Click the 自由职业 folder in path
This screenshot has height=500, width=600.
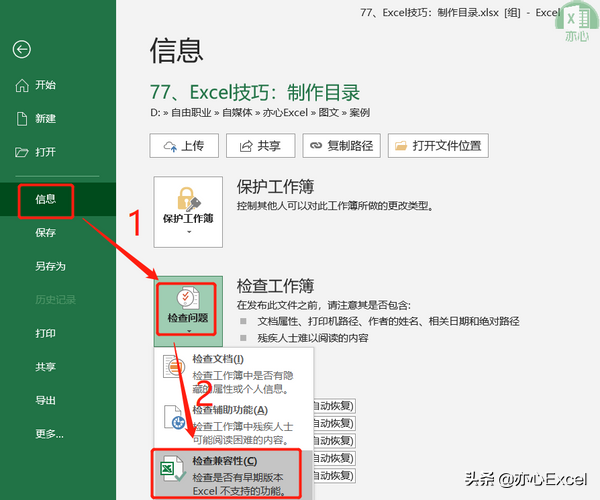tap(191, 113)
